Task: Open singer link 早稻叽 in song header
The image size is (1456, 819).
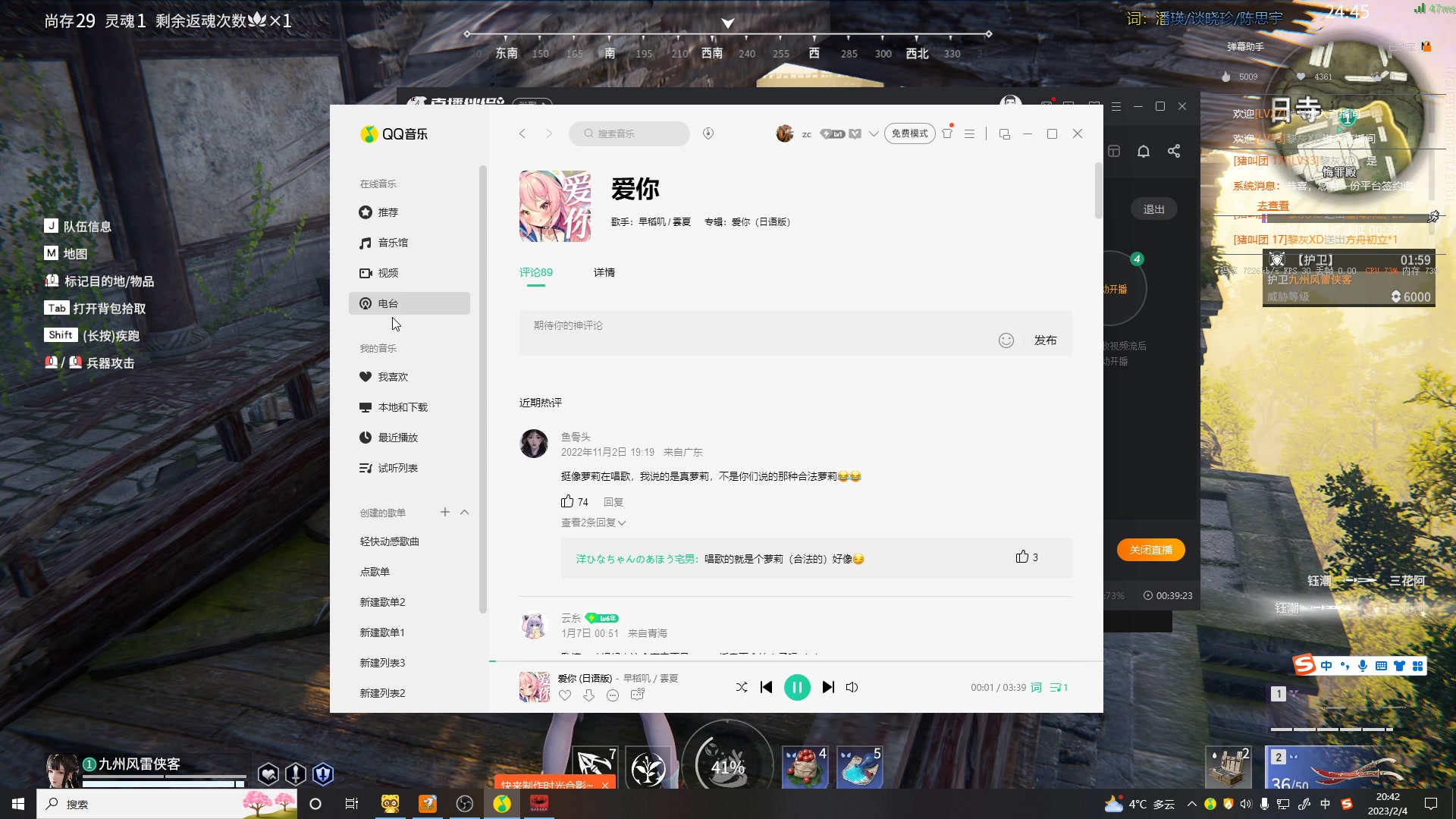Action: pos(652,222)
